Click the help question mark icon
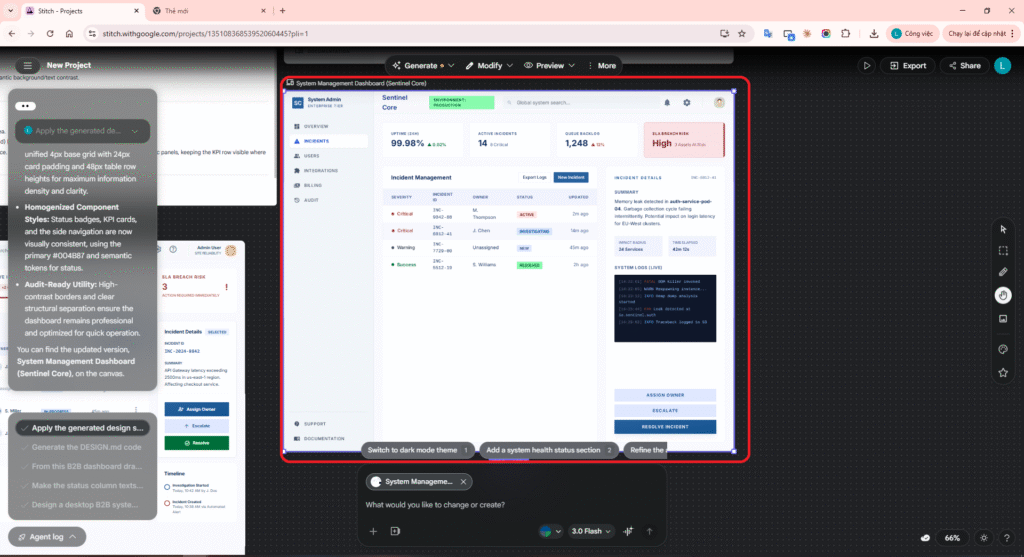 (x=1008, y=537)
